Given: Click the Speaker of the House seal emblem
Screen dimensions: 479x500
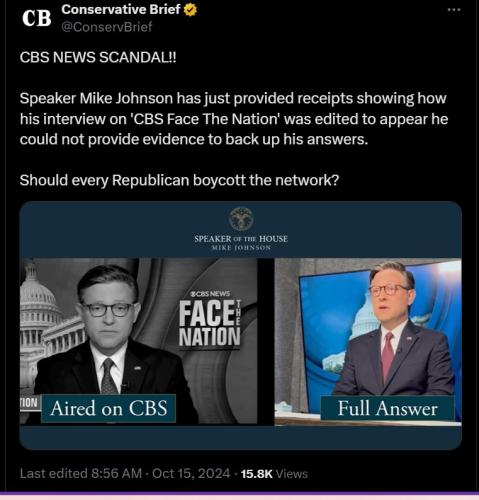Looking at the screenshot, I should tap(241, 219).
